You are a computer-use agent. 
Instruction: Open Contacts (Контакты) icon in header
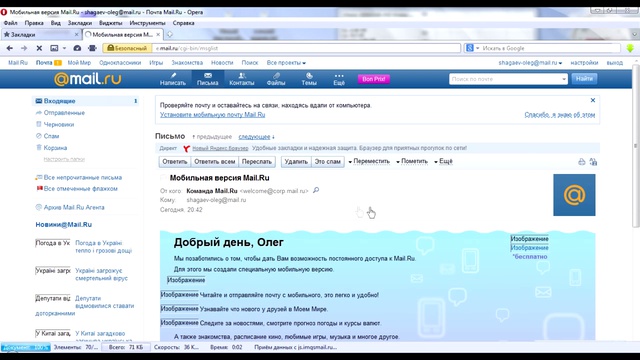pos(242,79)
